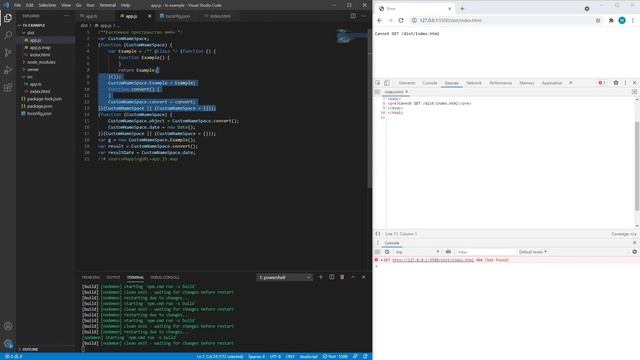Click errors and warnings count in status bar

click(x=13, y=356)
